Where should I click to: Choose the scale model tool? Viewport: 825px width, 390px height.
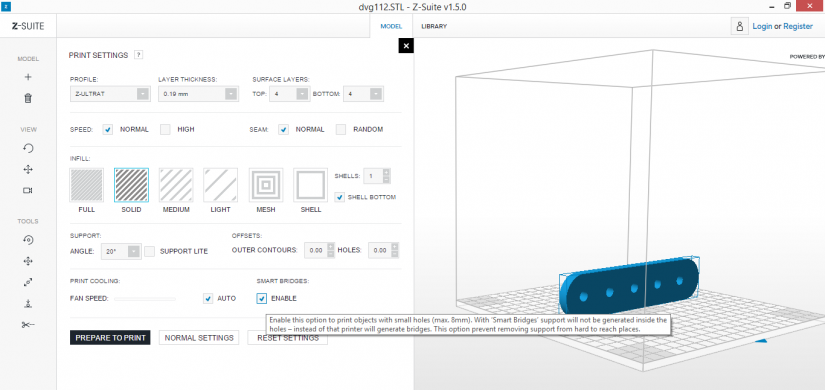pyautogui.click(x=28, y=283)
